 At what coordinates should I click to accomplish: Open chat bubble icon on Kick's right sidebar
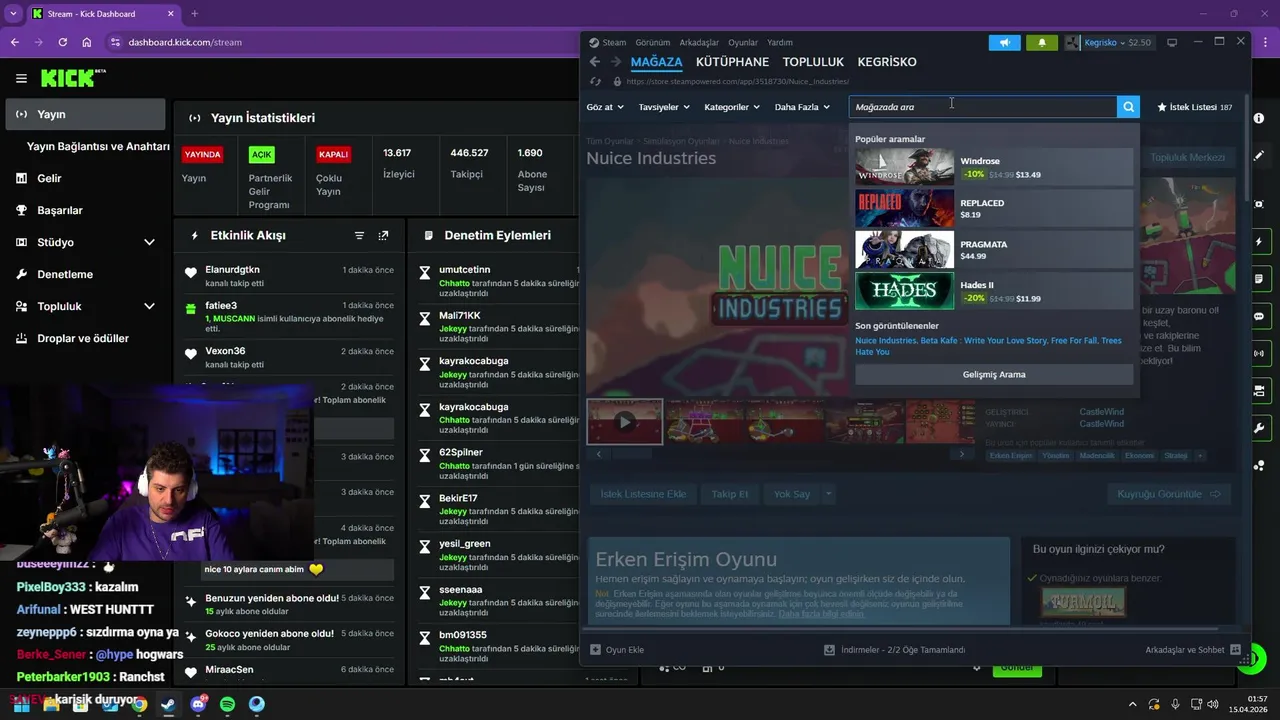(x=1258, y=316)
